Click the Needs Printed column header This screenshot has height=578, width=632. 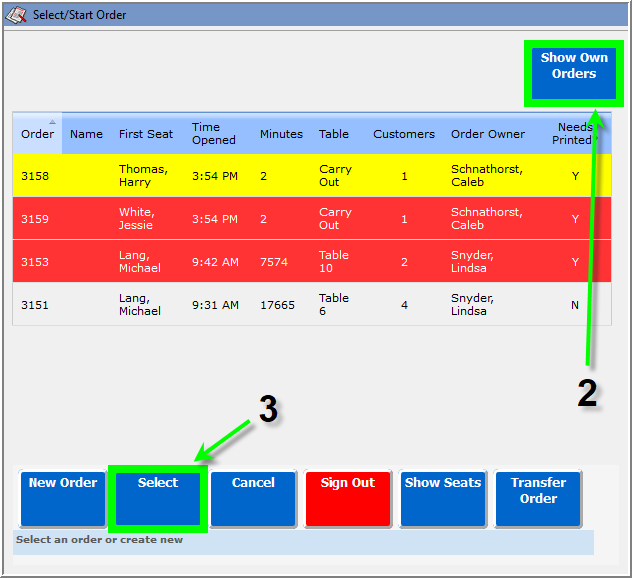[x=573, y=134]
